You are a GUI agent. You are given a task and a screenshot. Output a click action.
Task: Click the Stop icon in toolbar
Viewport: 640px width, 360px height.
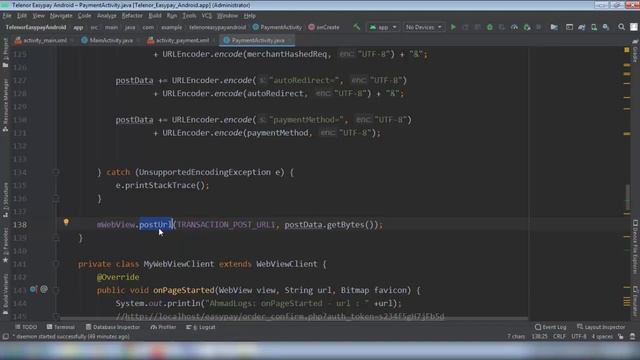point(539,27)
